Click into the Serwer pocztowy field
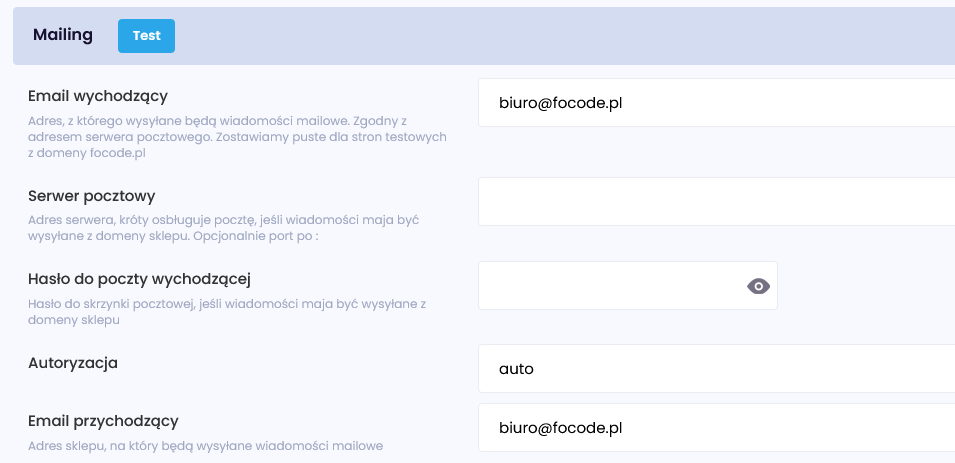Image resolution: width=955 pixels, height=463 pixels. pyautogui.click(x=716, y=202)
